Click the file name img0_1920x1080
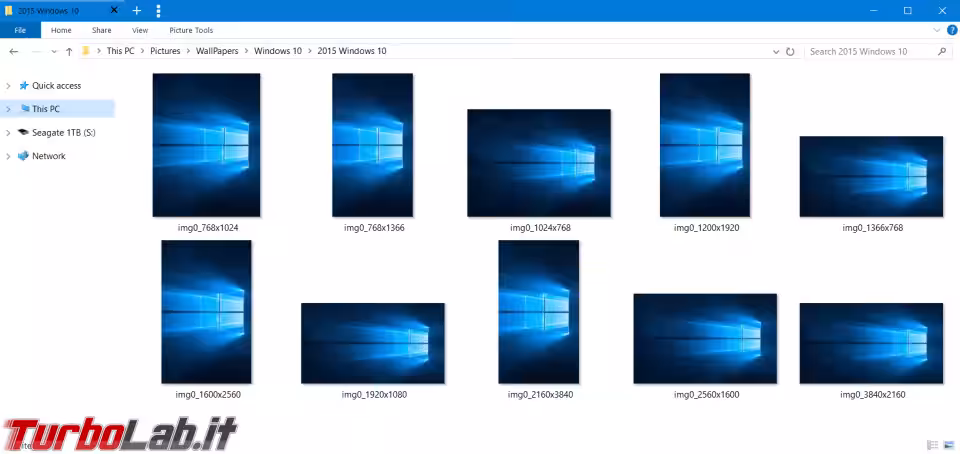The width and height of the screenshot is (960, 454). (374, 395)
